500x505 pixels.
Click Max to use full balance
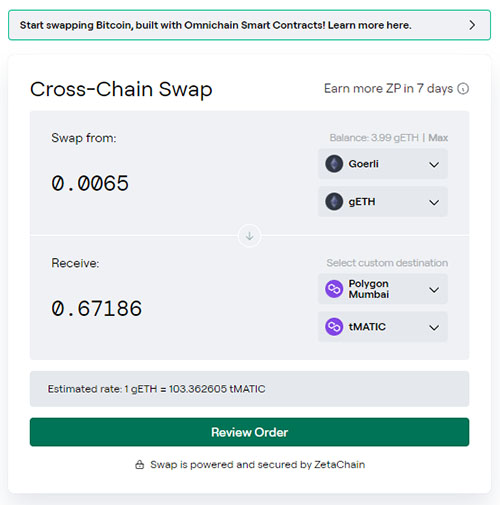click(x=438, y=138)
